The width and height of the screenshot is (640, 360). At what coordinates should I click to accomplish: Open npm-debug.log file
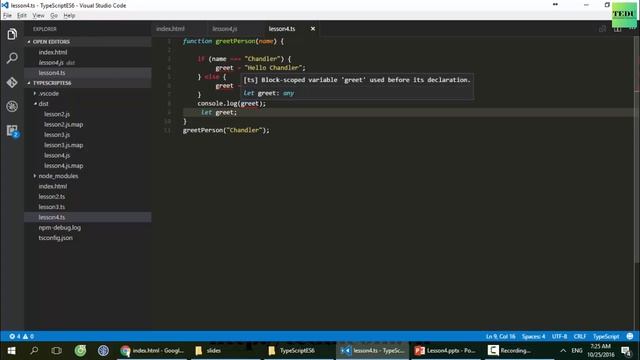pos(60,227)
